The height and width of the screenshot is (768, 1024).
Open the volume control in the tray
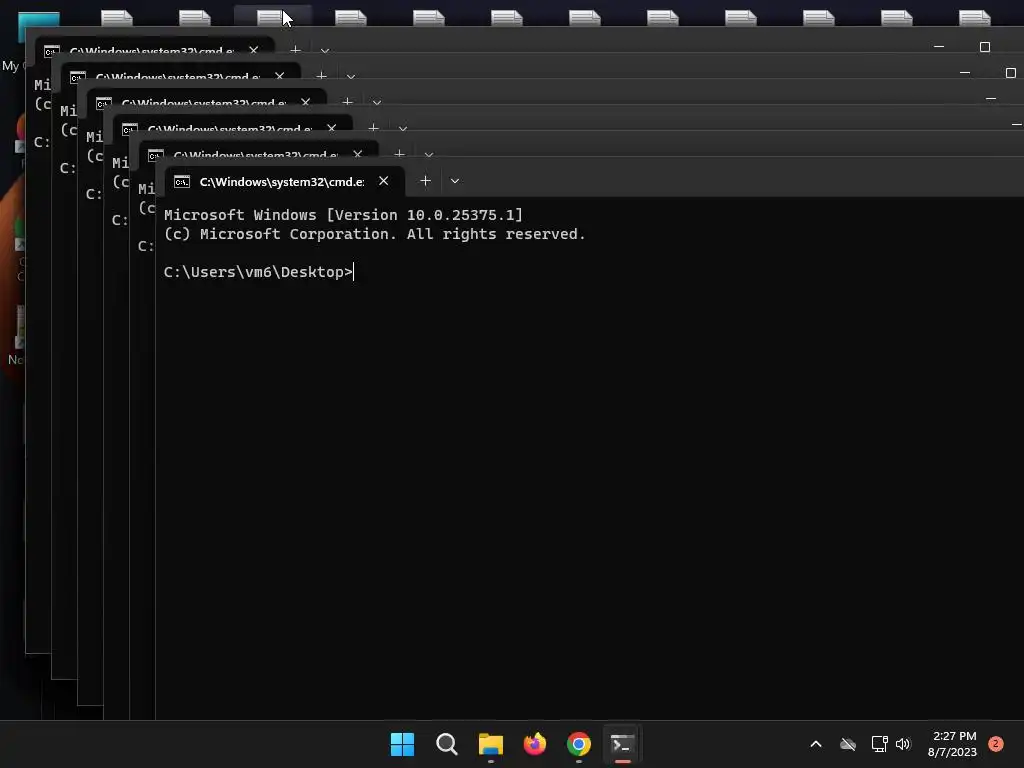(903, 744)
